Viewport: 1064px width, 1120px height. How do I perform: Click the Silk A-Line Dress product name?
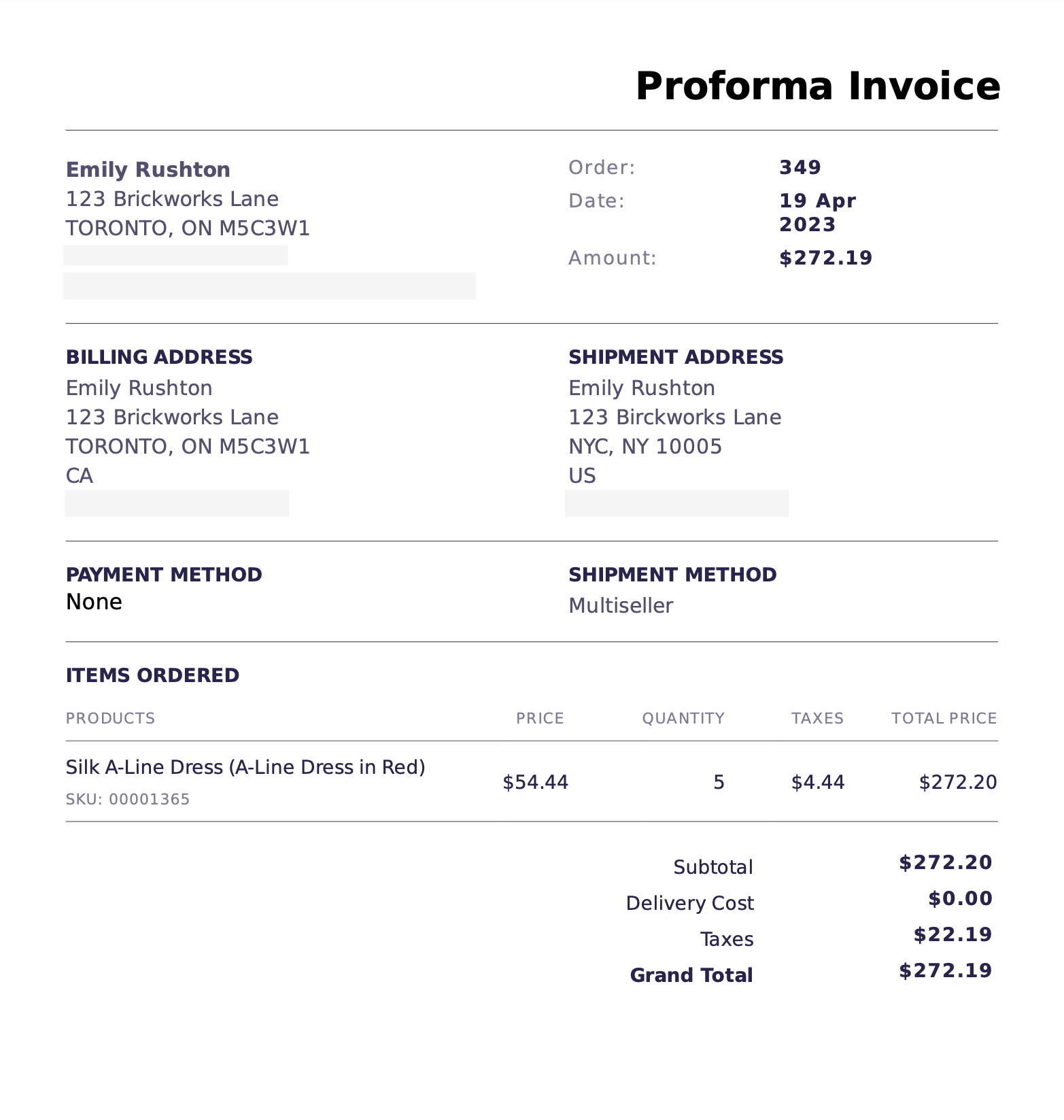[x=245, y=767]
